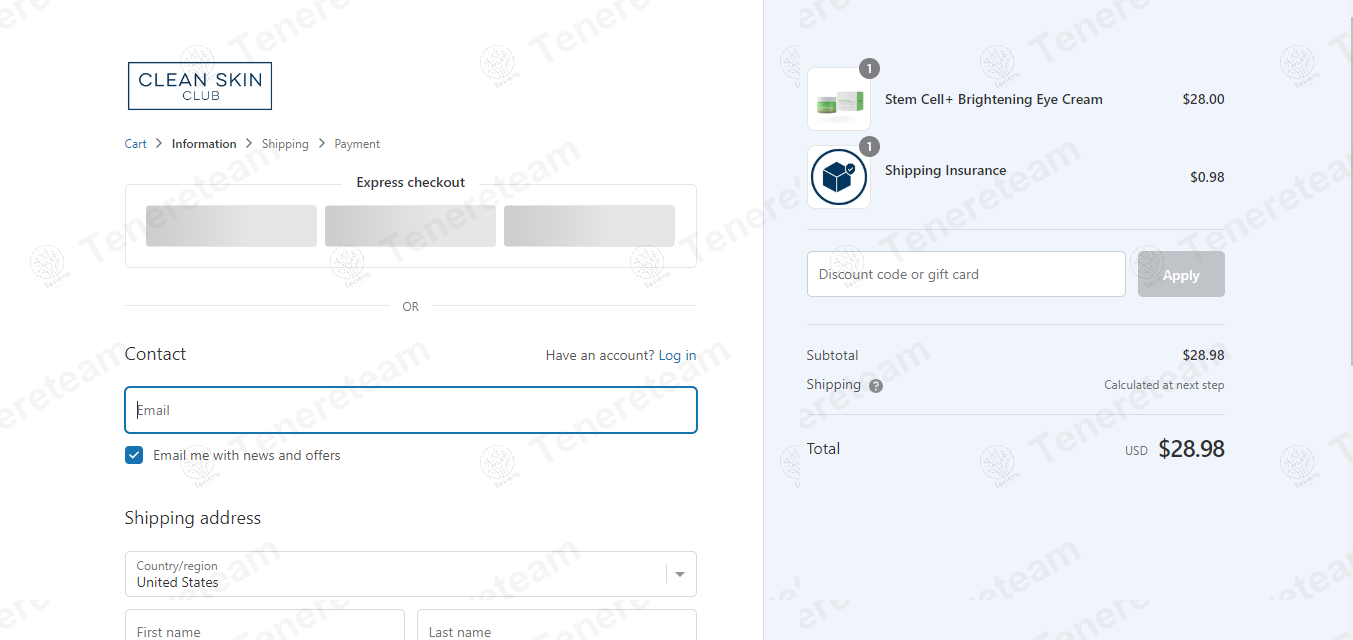The image size is (1353, 640).
Task: Click the Shipping address heading
Action: 193,518
